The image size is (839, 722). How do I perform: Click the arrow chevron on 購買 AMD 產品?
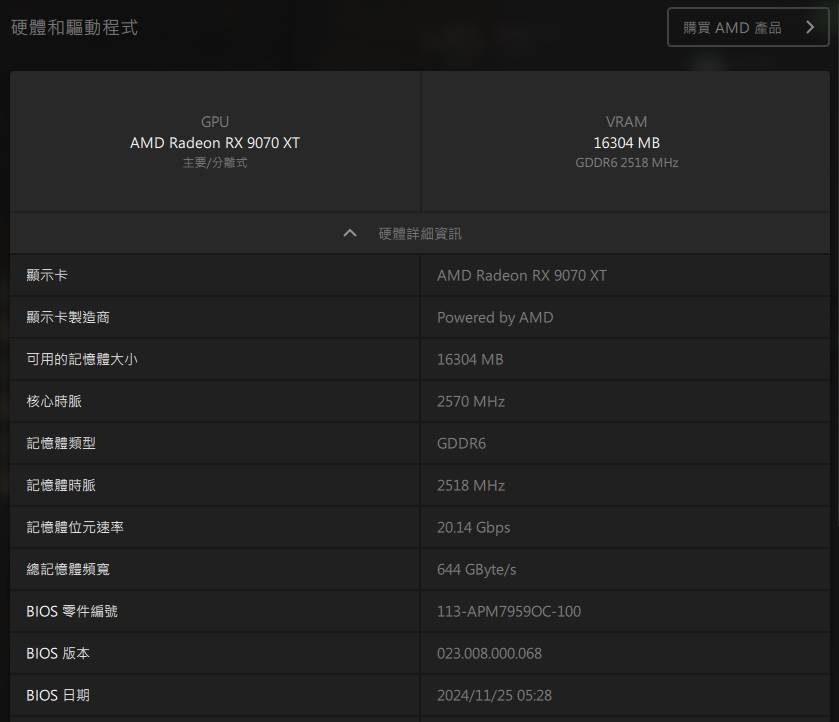[x=810, y=27]
